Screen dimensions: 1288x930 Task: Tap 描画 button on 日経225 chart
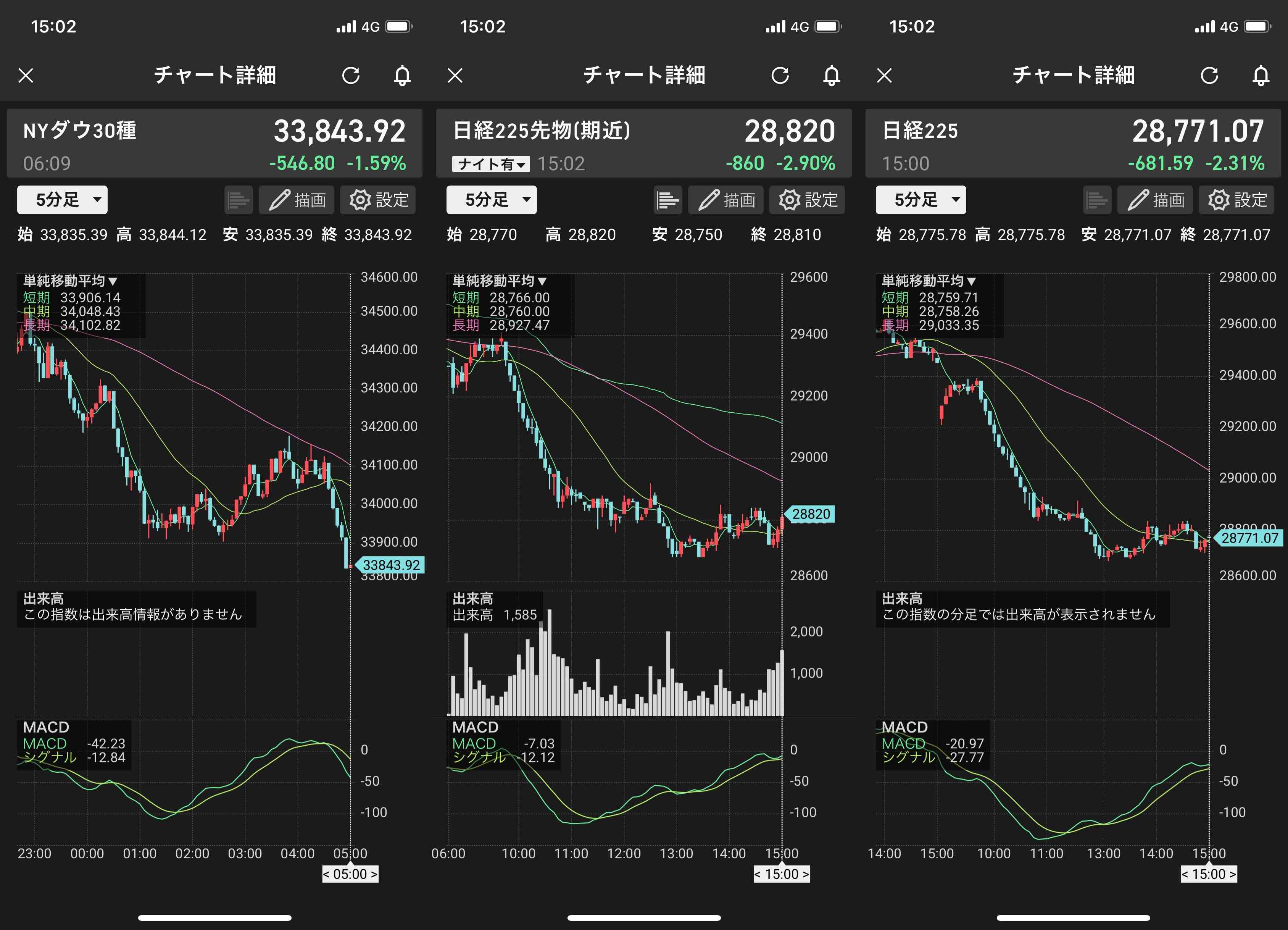point(1156,200)
